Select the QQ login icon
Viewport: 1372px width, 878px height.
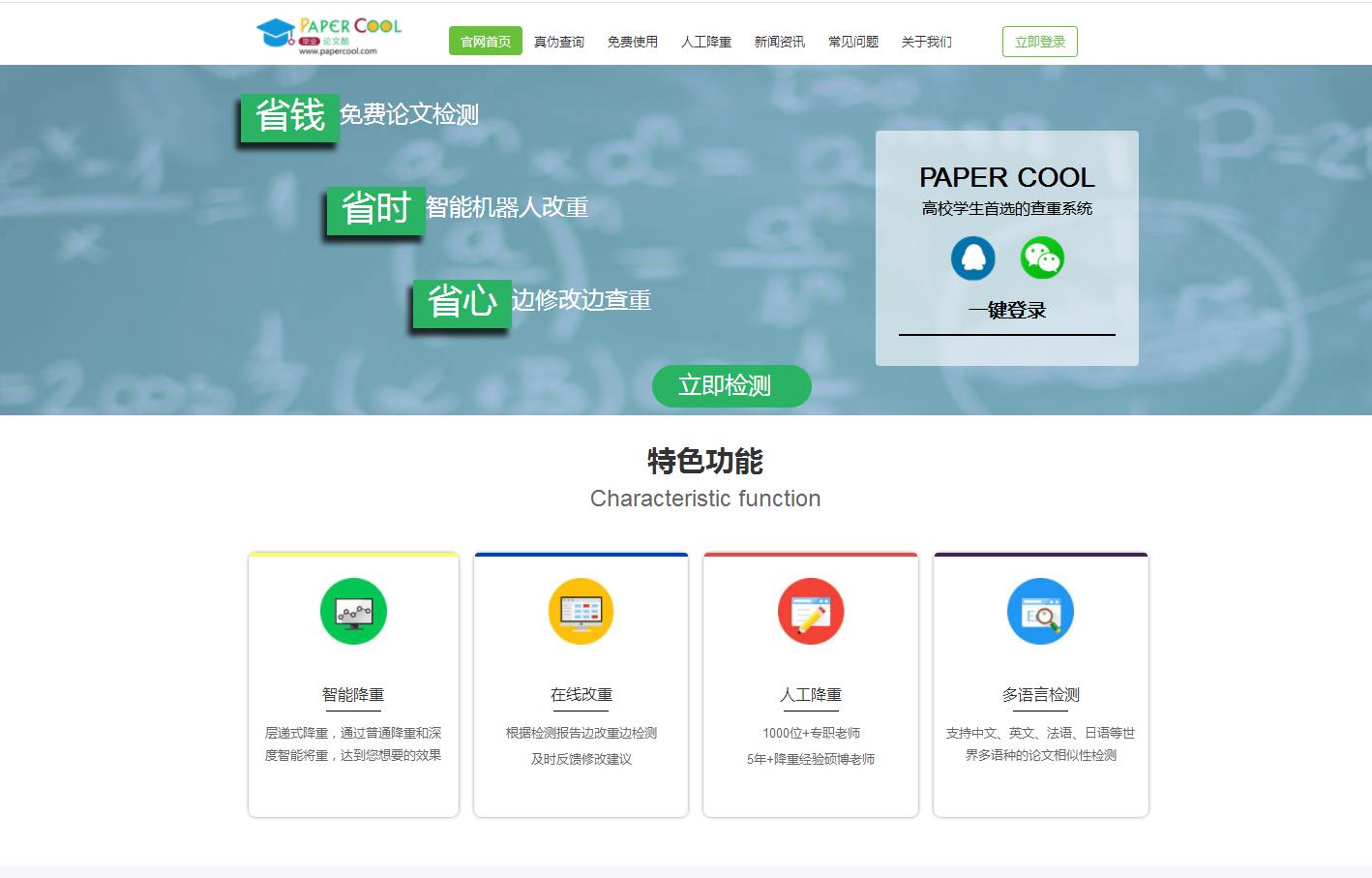[x=972, y=258]
